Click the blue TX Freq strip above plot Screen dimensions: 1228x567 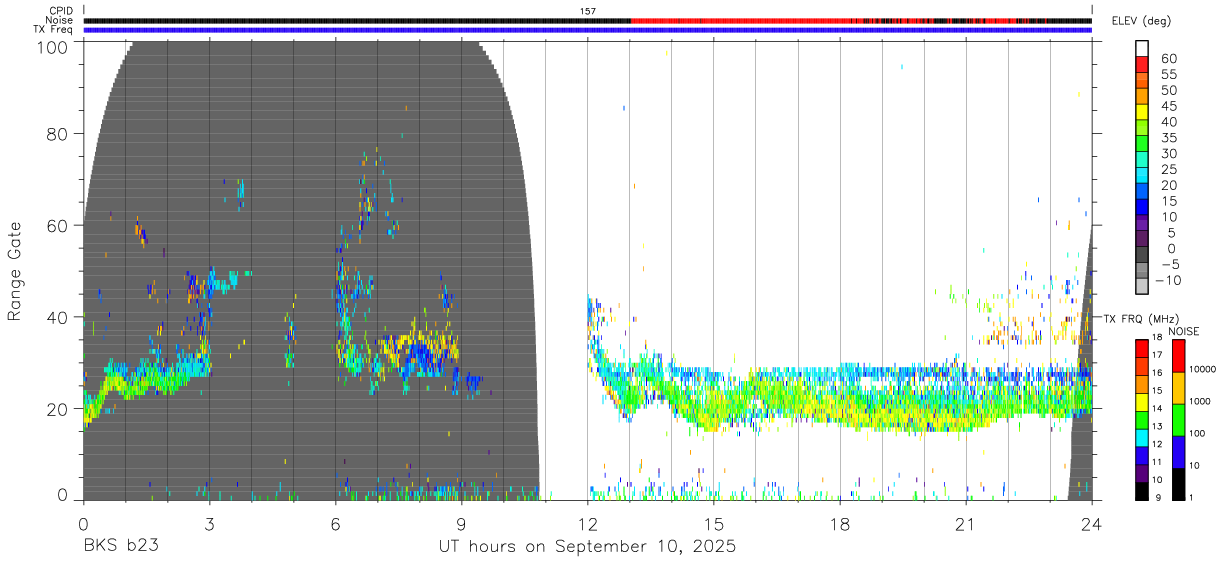coord(588,30)
